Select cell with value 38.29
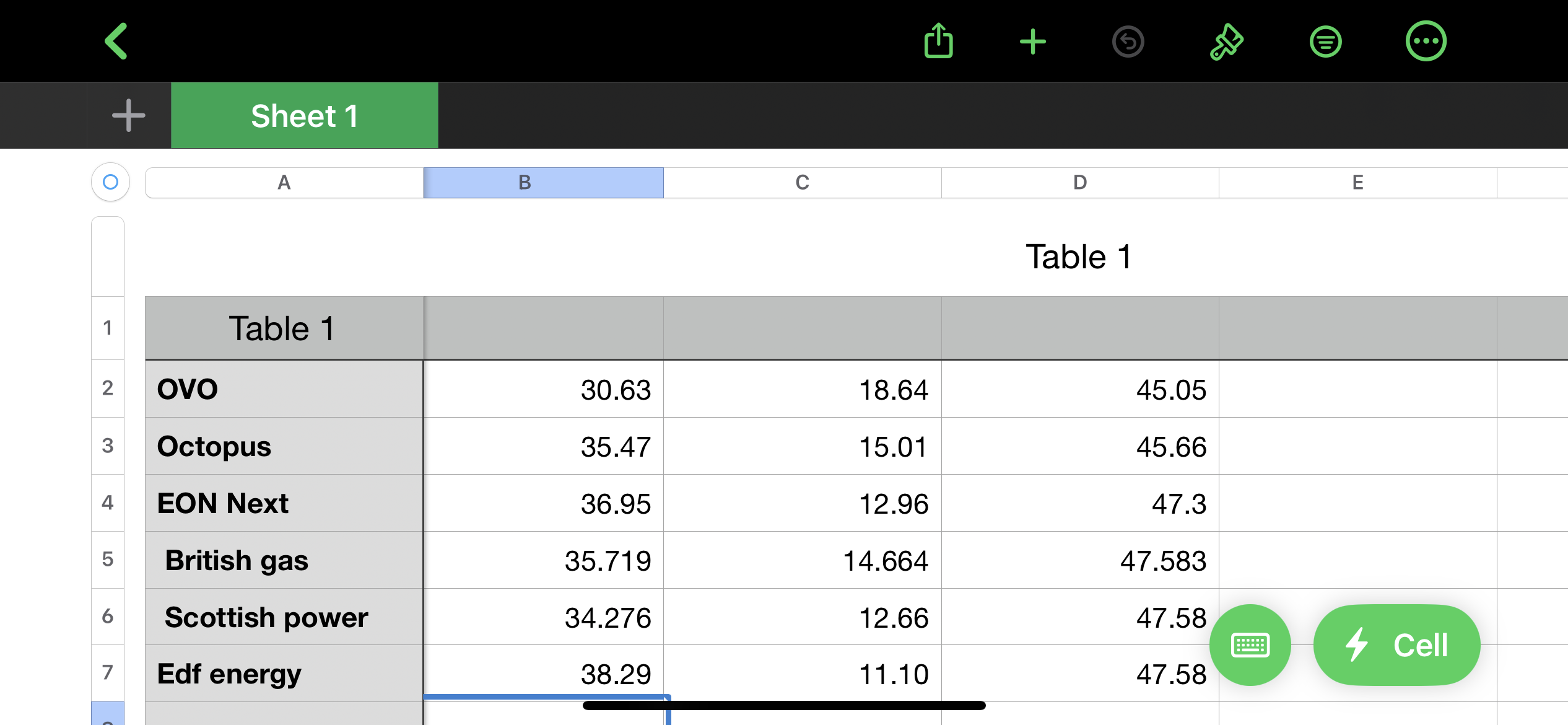Image resolution: width=1568 pixels, height=725 pixels. tap(544, 673)
